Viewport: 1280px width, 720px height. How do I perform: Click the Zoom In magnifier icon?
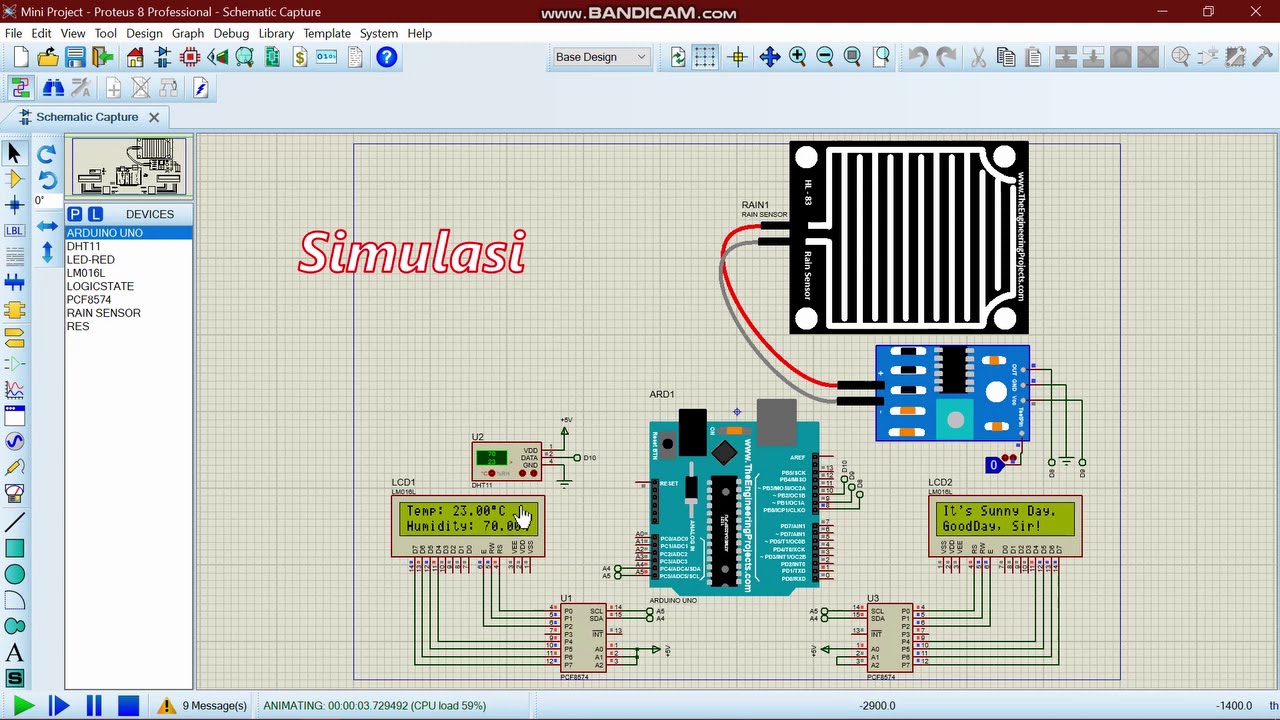pyautogui.click(x=797, y=57)
